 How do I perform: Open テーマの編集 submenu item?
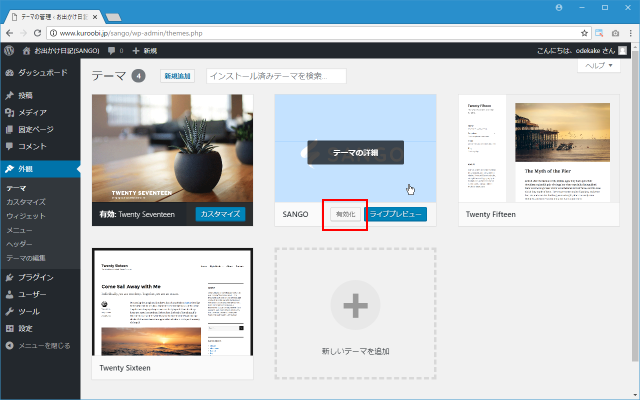pos(26,258)
